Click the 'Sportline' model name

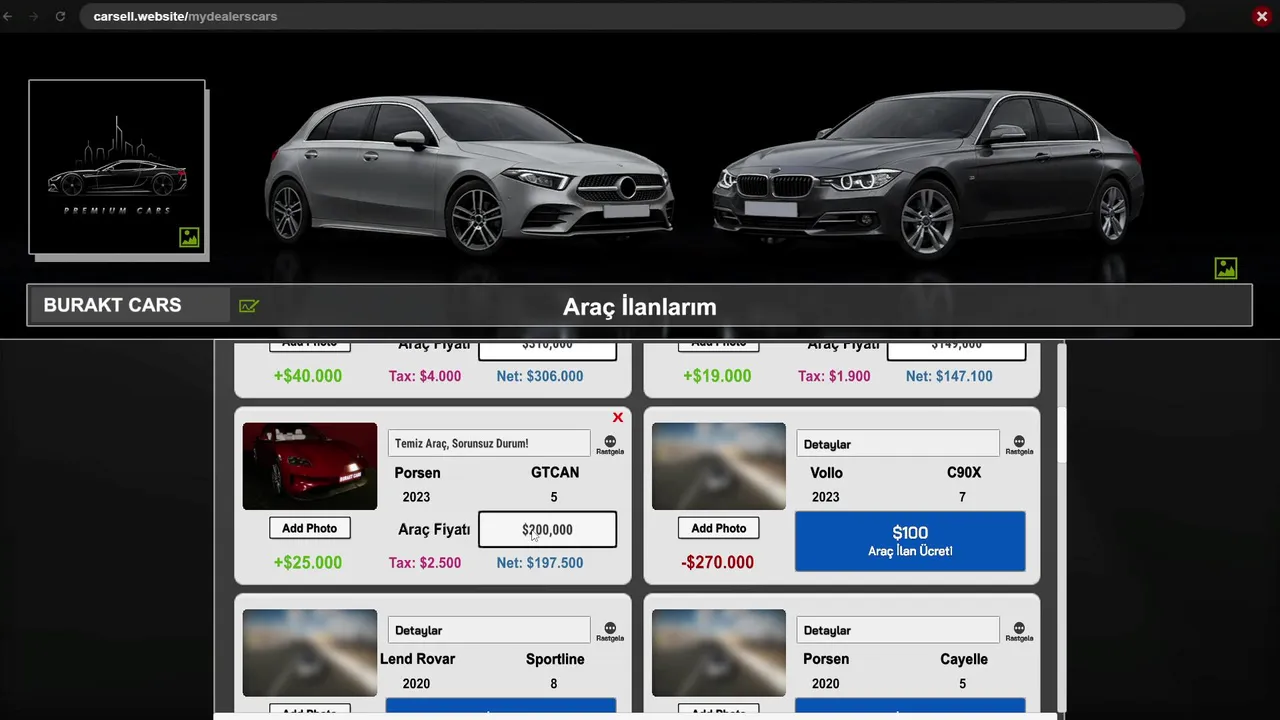(555, 659)
